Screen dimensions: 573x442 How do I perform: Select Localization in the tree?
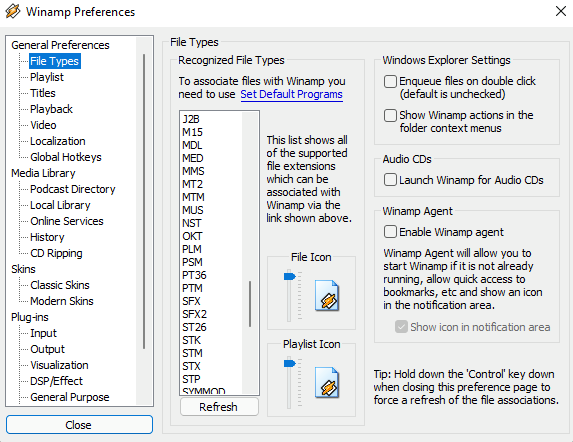[58, 141]
